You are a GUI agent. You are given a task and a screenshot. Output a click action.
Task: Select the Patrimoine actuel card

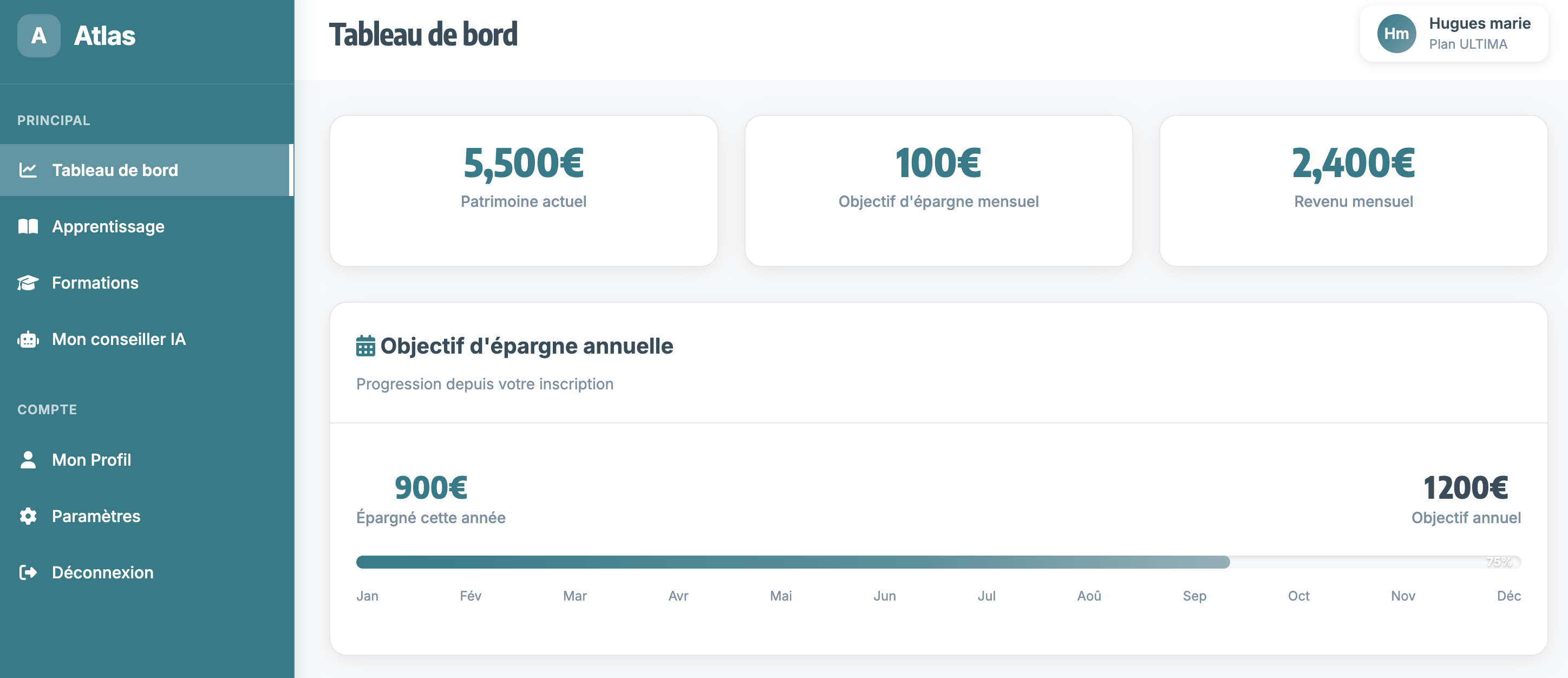click(524, 191)
